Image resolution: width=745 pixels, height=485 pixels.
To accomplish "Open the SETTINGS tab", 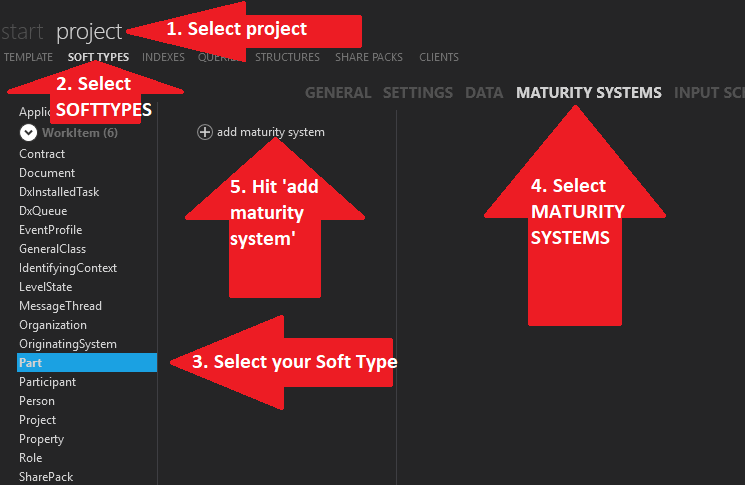I will [418, 93].
